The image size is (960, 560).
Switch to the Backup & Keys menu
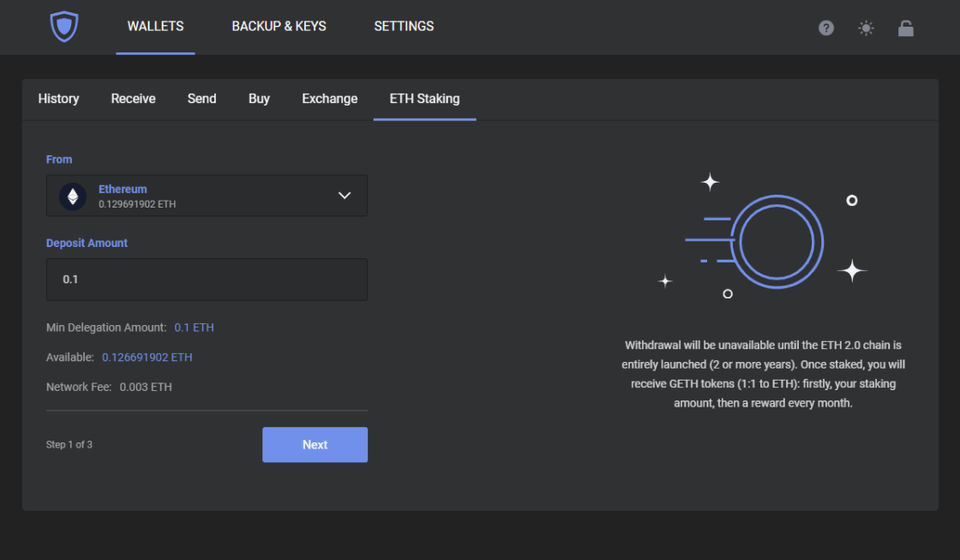click(279, 26)
